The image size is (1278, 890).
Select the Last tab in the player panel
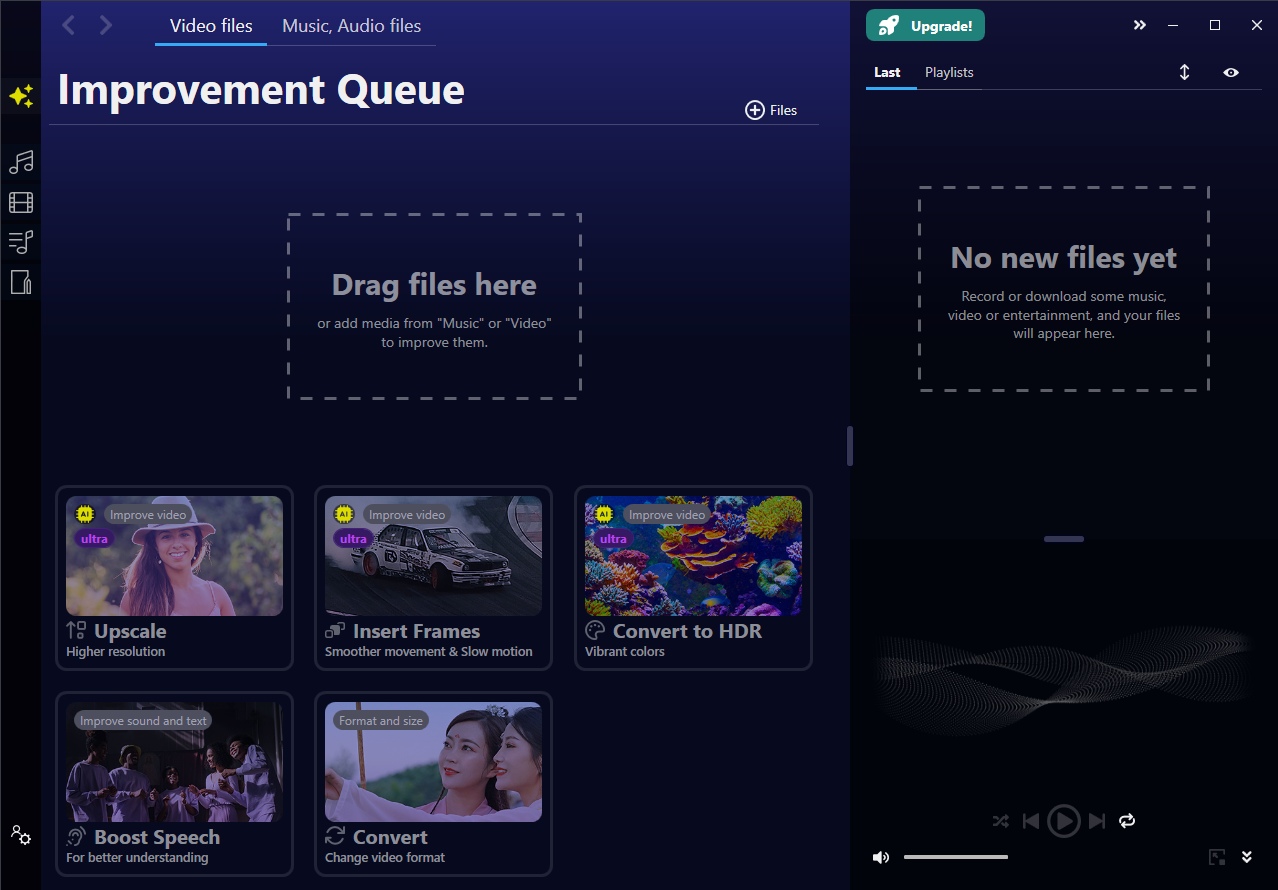(x=887, y=72)
